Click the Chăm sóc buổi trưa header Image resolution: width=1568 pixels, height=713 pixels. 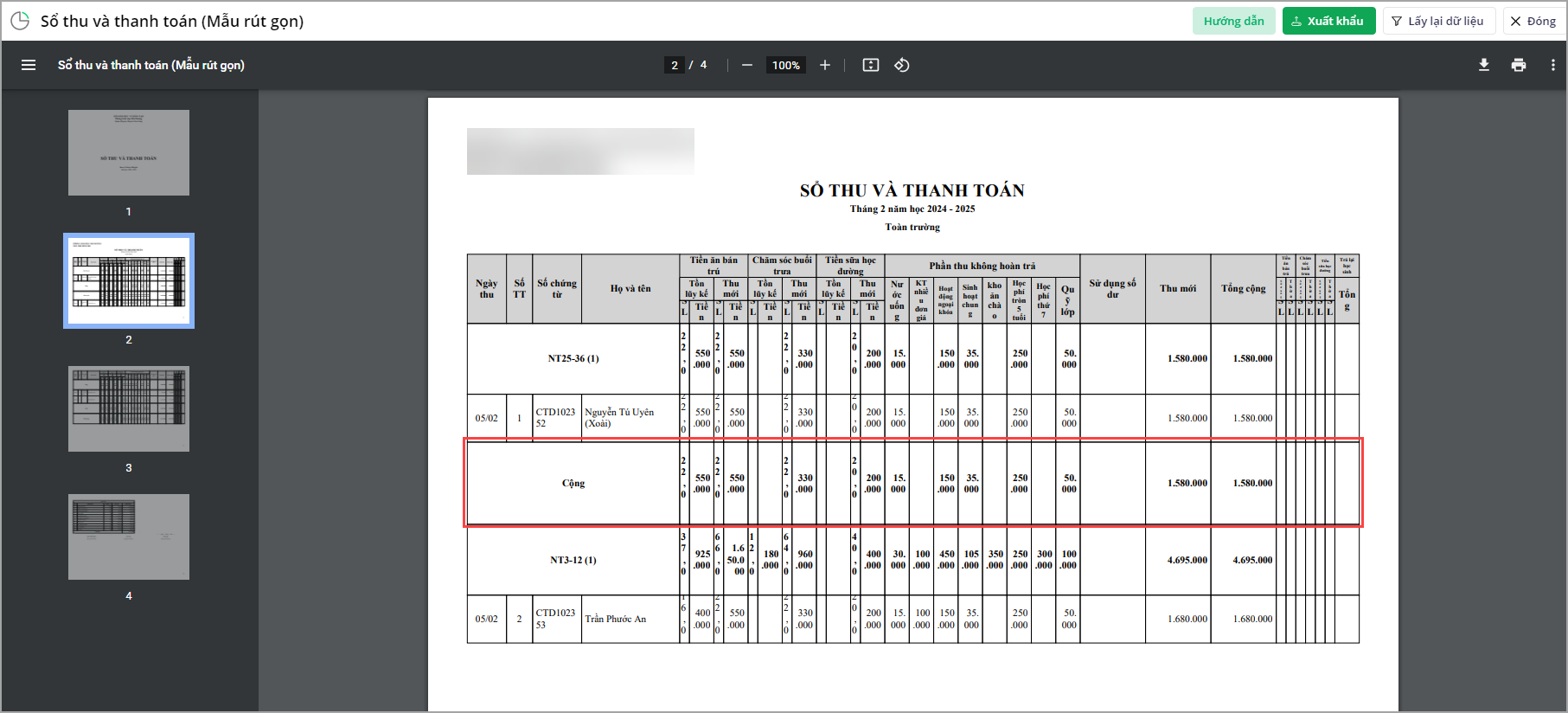coord(782,265)
